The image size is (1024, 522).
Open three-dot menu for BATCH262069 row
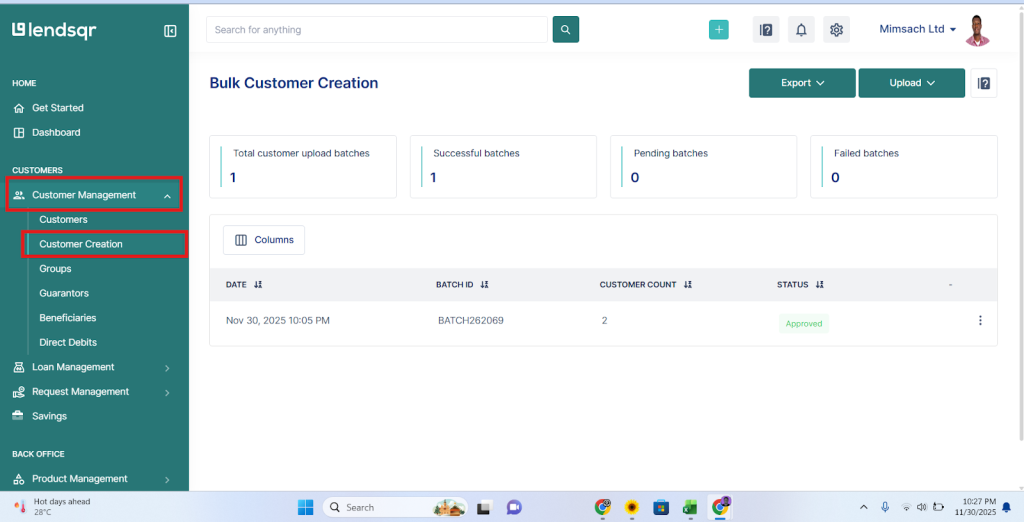pyautogui.click(x=980, y=321)
